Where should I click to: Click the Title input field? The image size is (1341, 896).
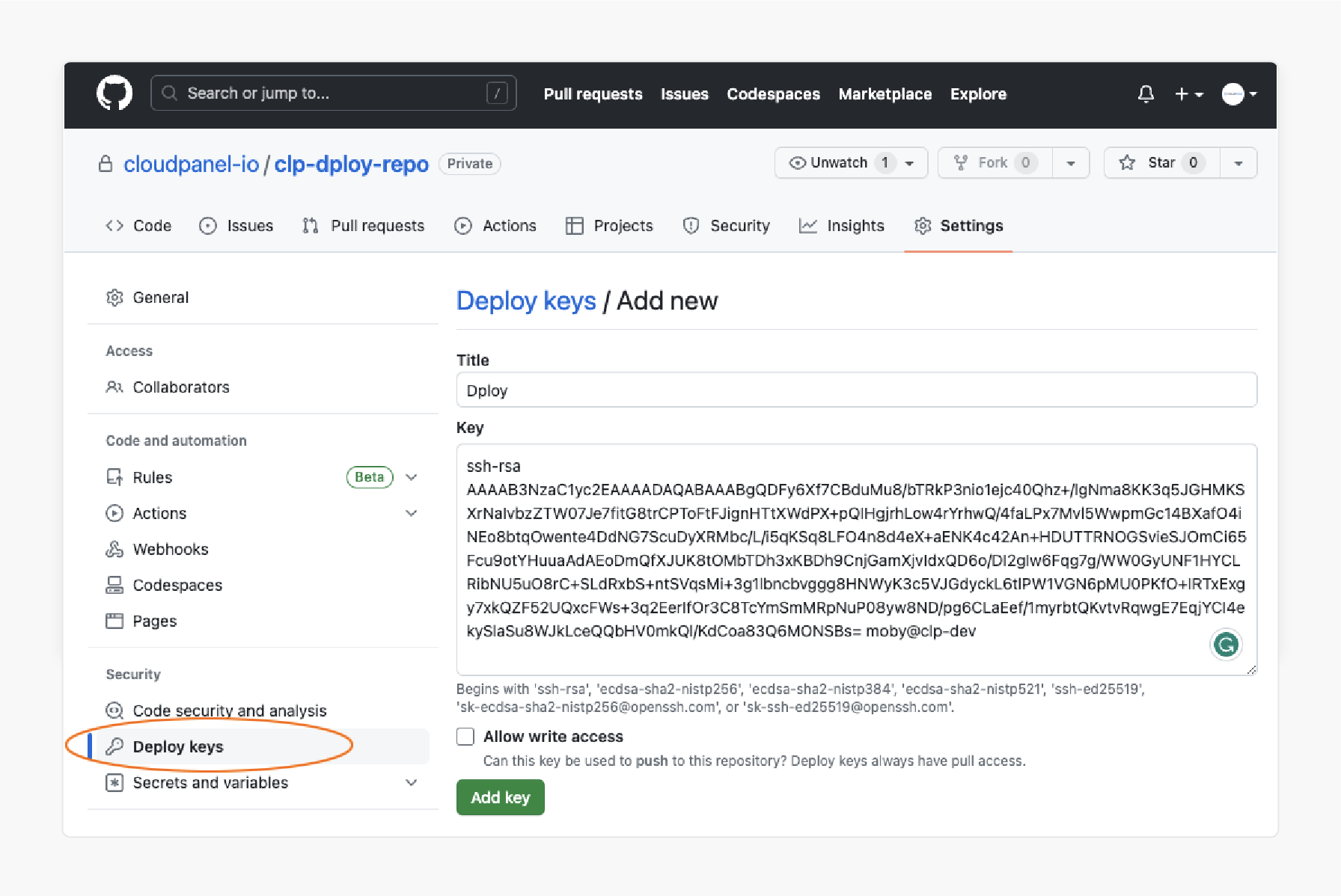[x=856, y=390]
